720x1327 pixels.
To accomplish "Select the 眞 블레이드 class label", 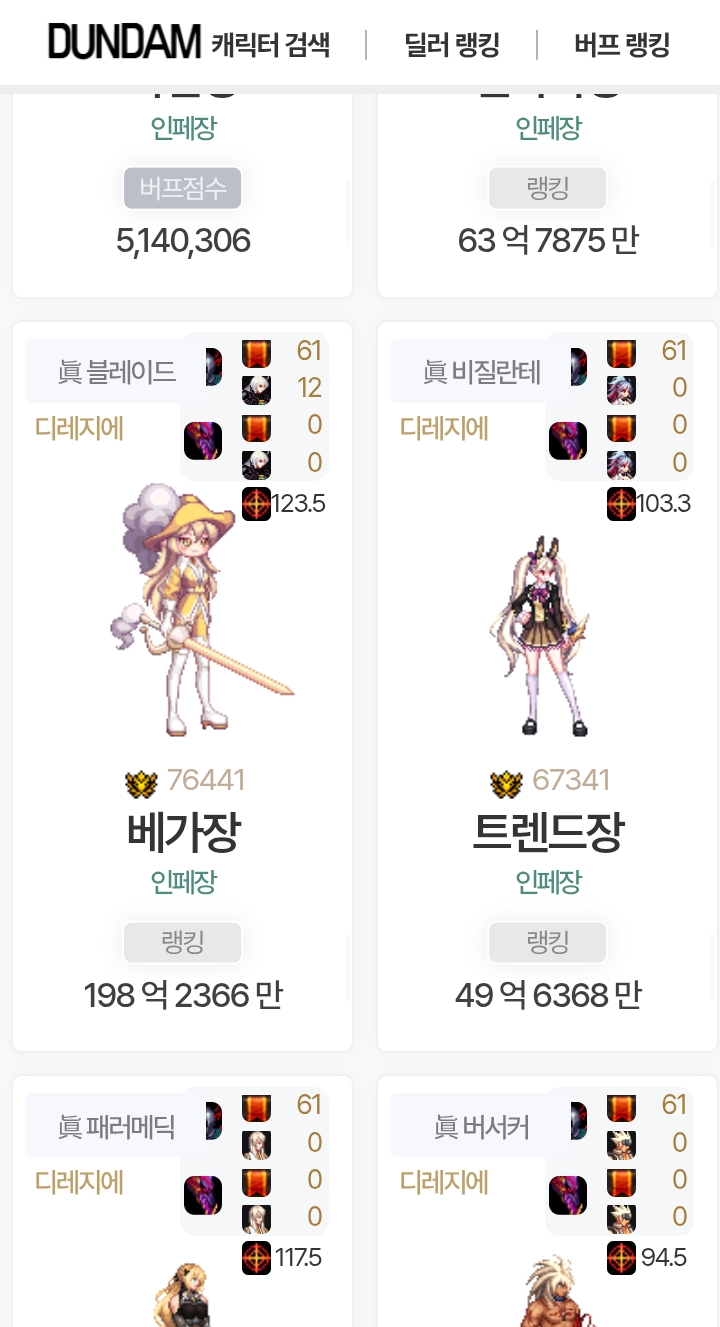I will click(x=116, y=372).
